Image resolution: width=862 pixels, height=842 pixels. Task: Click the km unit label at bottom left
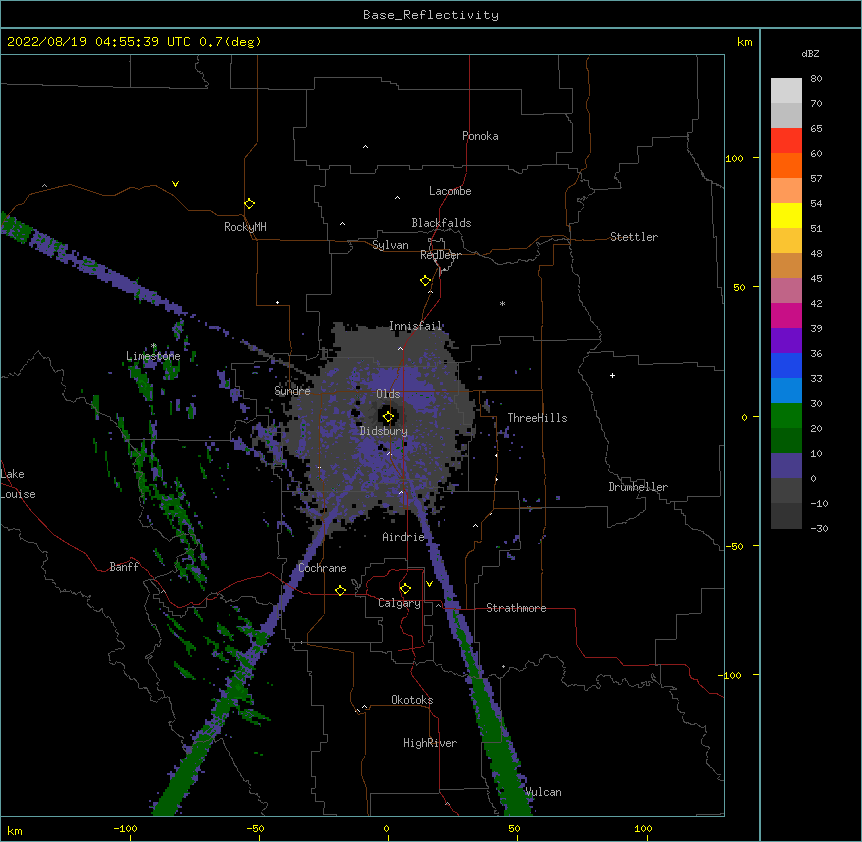[15, 830]
